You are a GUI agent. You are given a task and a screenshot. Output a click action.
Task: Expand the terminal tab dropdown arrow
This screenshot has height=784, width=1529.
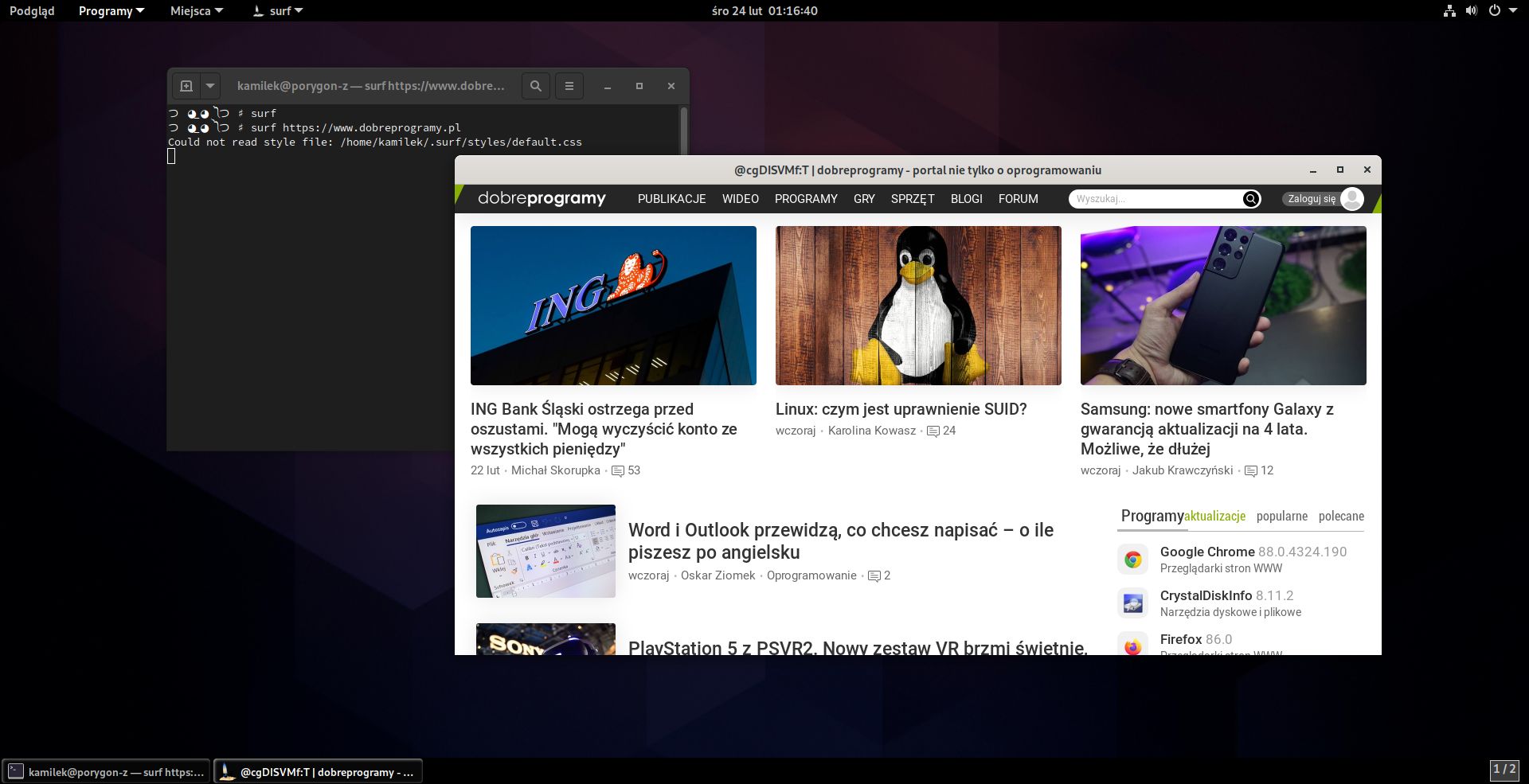[210, 86]
